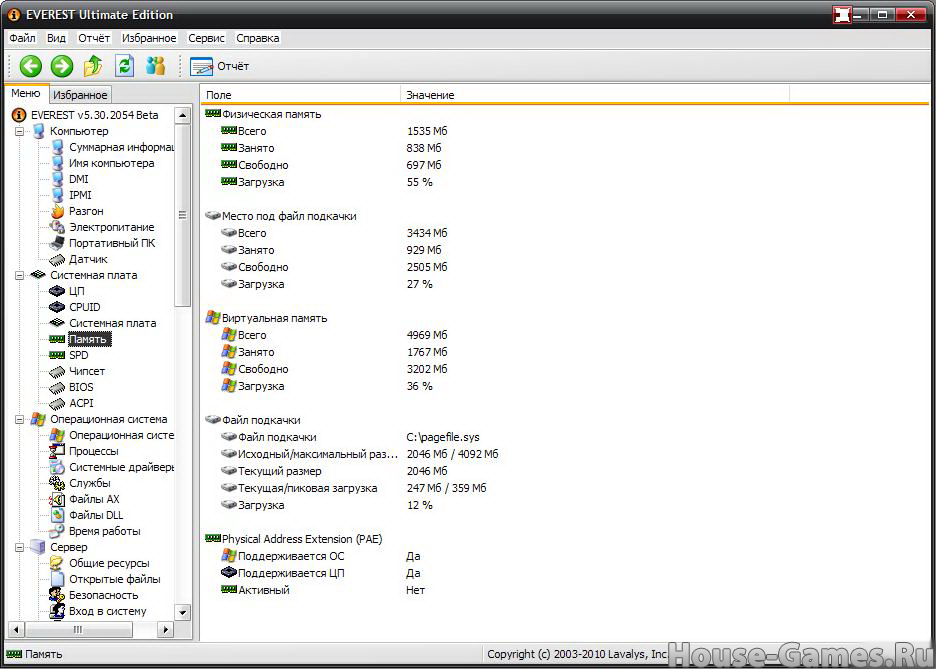Image resolution: width=936 pixels, height=669 pixels.
Task: Click the SPD memory module icon
Action: 57,355
